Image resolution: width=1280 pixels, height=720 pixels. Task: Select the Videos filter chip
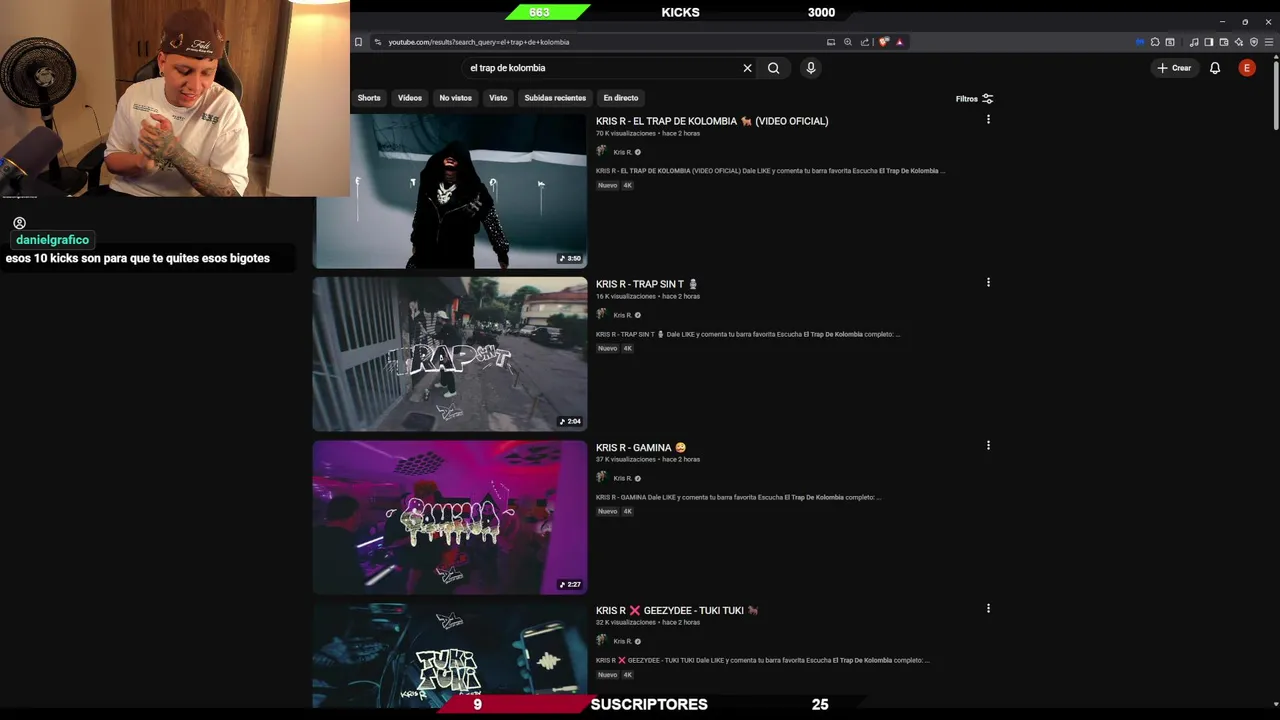(x=410, y=98)
